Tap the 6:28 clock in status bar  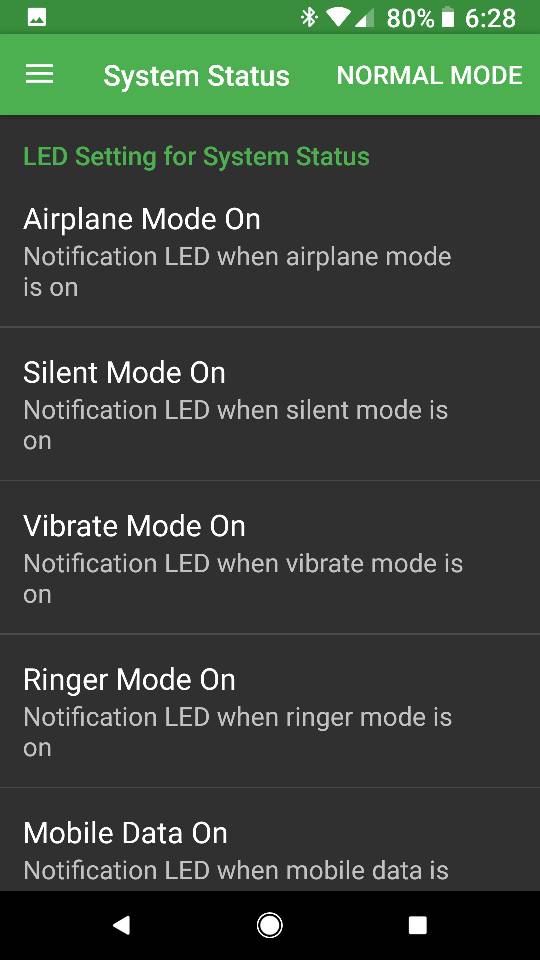tap(490, 18)
